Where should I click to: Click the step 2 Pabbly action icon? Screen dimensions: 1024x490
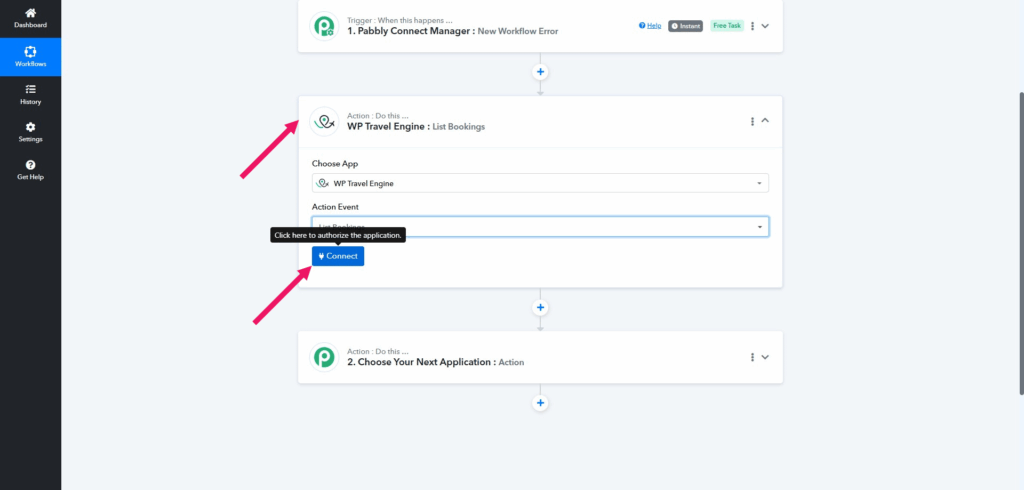coord(324,357)
